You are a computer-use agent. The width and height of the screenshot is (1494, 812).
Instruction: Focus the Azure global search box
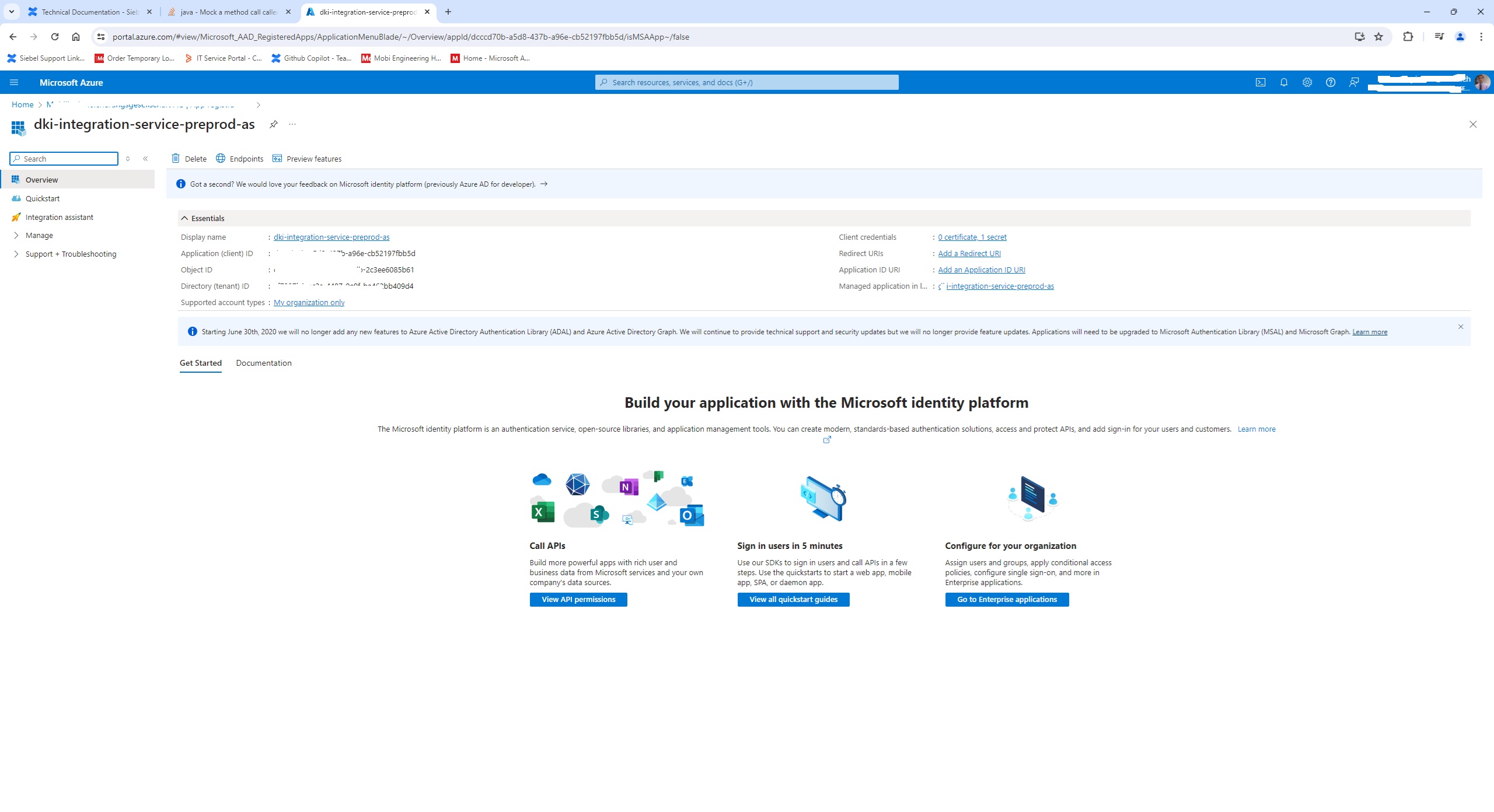tap(747, 82)
